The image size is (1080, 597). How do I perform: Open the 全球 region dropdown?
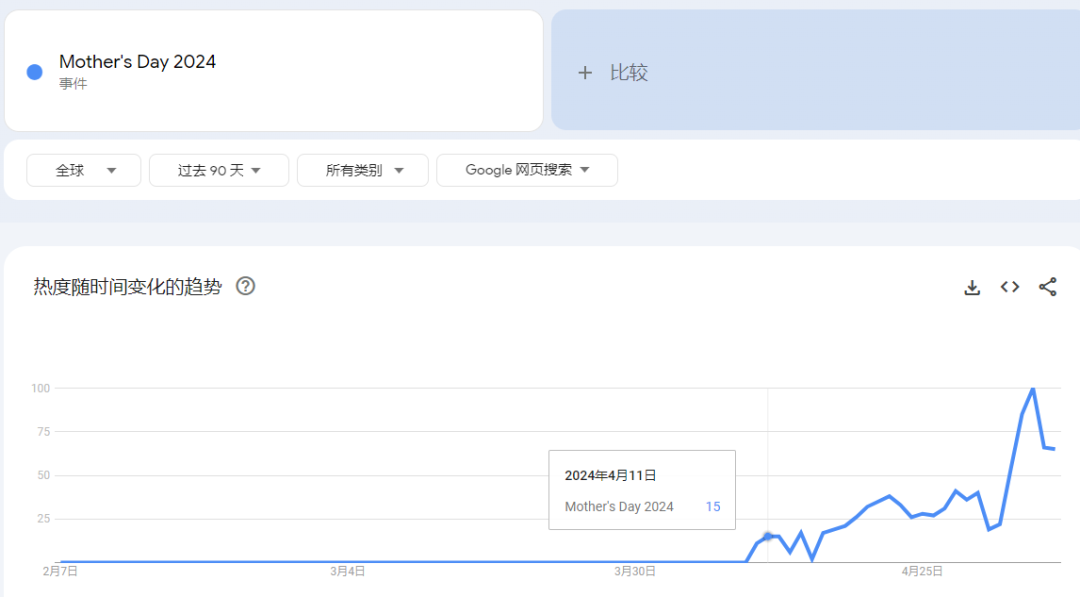tap(83, 170)
